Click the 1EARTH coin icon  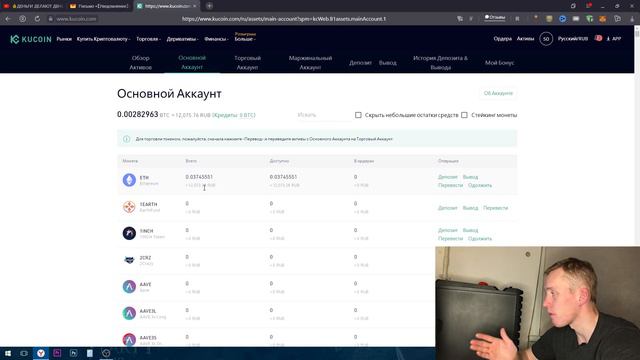tap(129, 207)
